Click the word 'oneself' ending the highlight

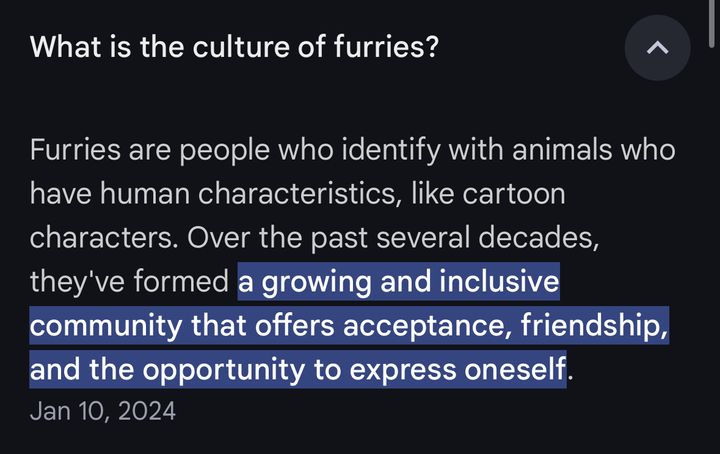click(515, 369)
